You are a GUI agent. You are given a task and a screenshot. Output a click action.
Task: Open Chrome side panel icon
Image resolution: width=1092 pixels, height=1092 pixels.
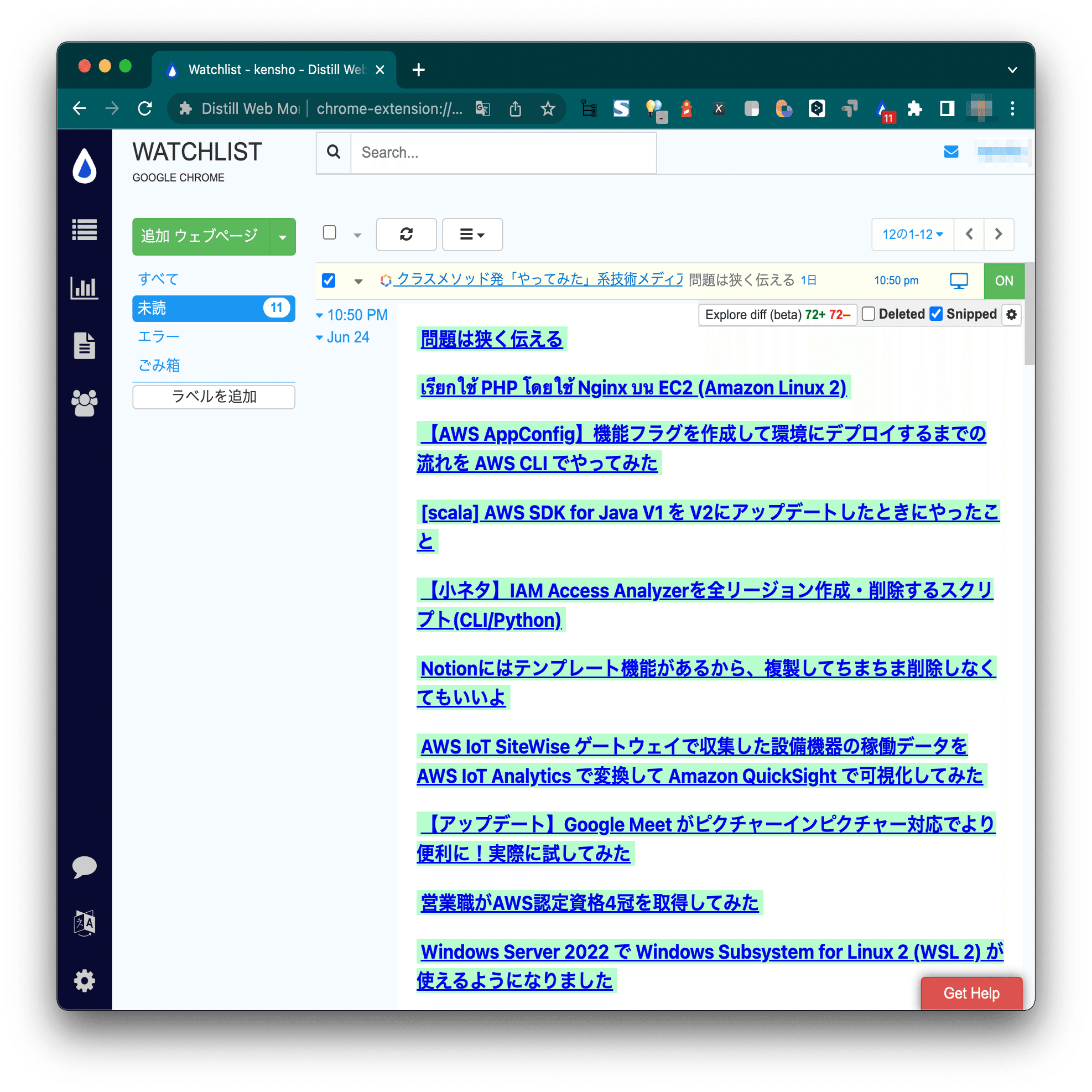coord(947,108)
